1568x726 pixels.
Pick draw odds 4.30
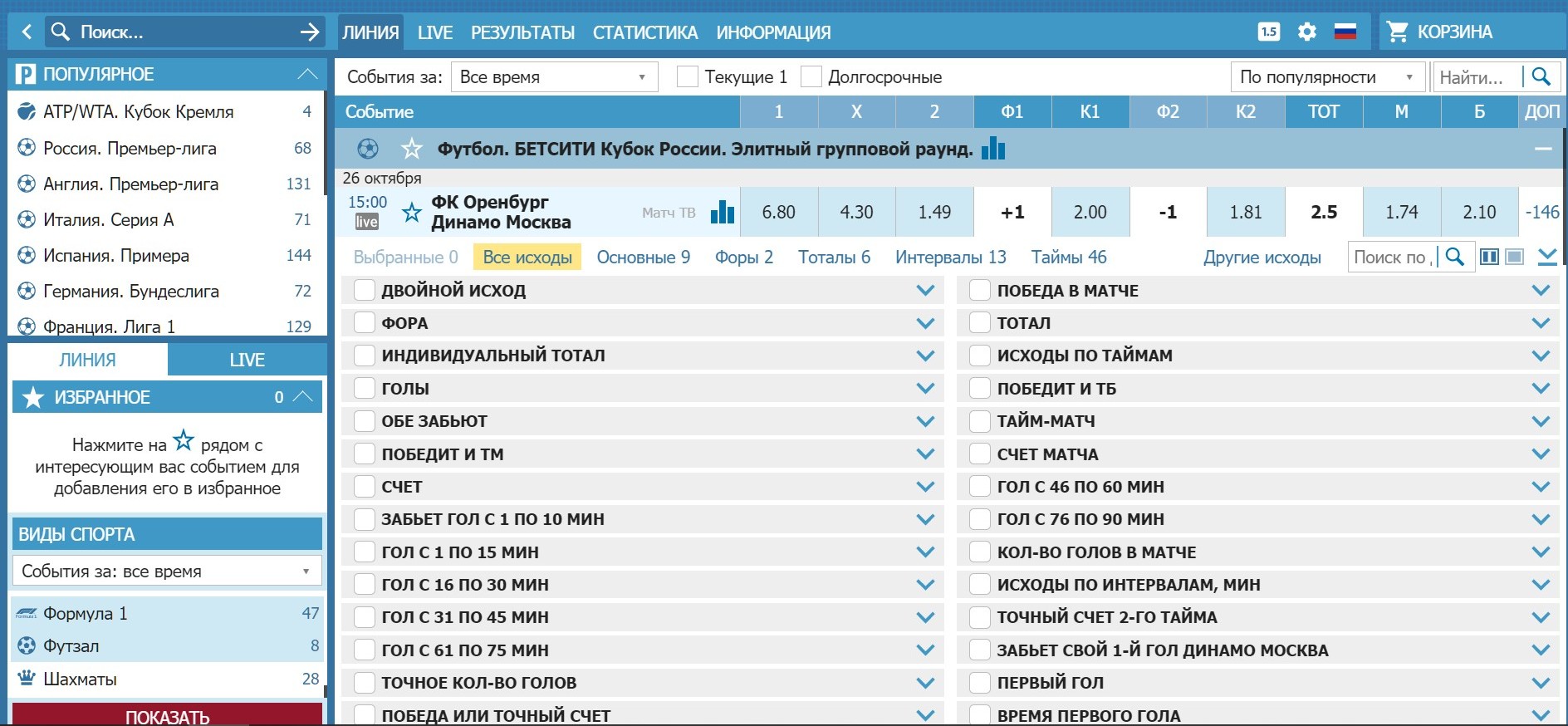[x=856, y=212]
